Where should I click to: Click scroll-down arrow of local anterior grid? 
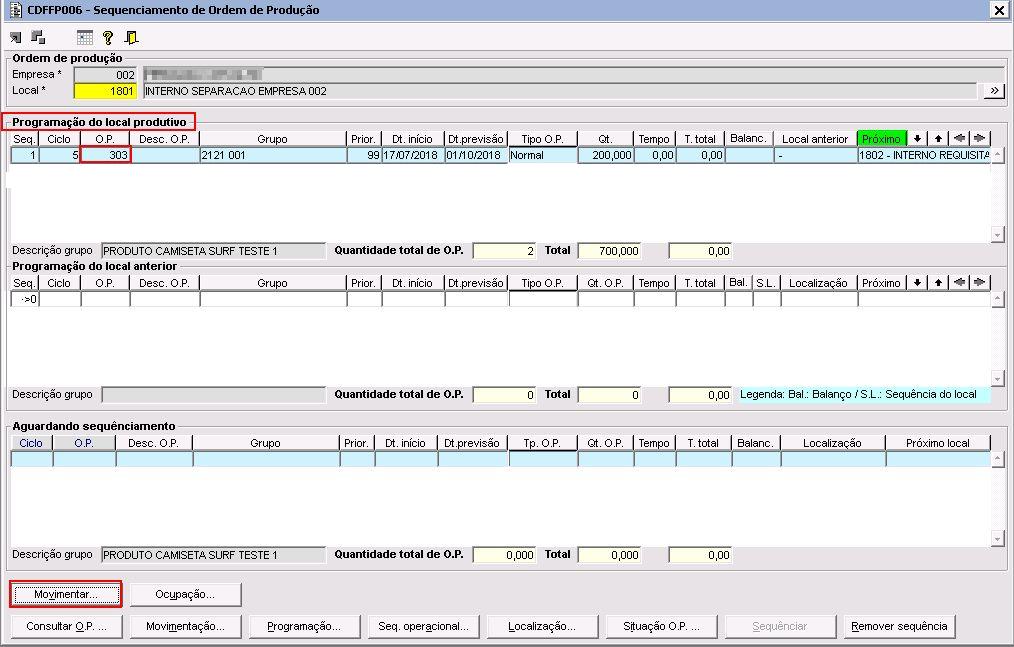[997, 378]
